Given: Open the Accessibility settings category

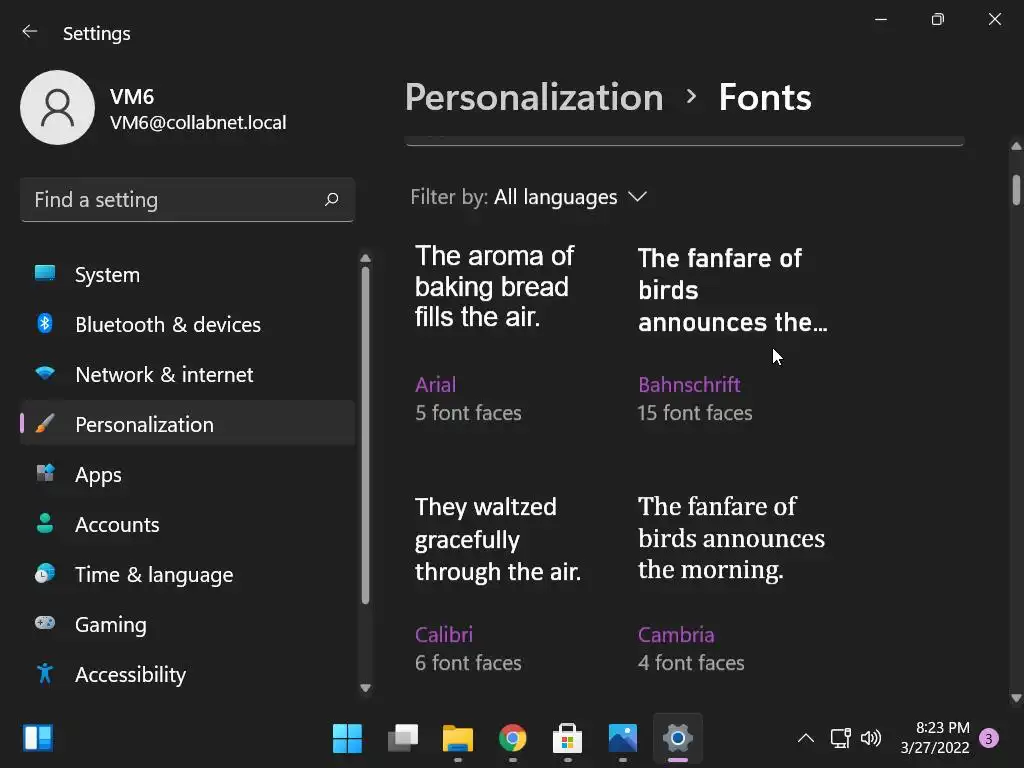Looking at the screenshot, I should (188, 674).
